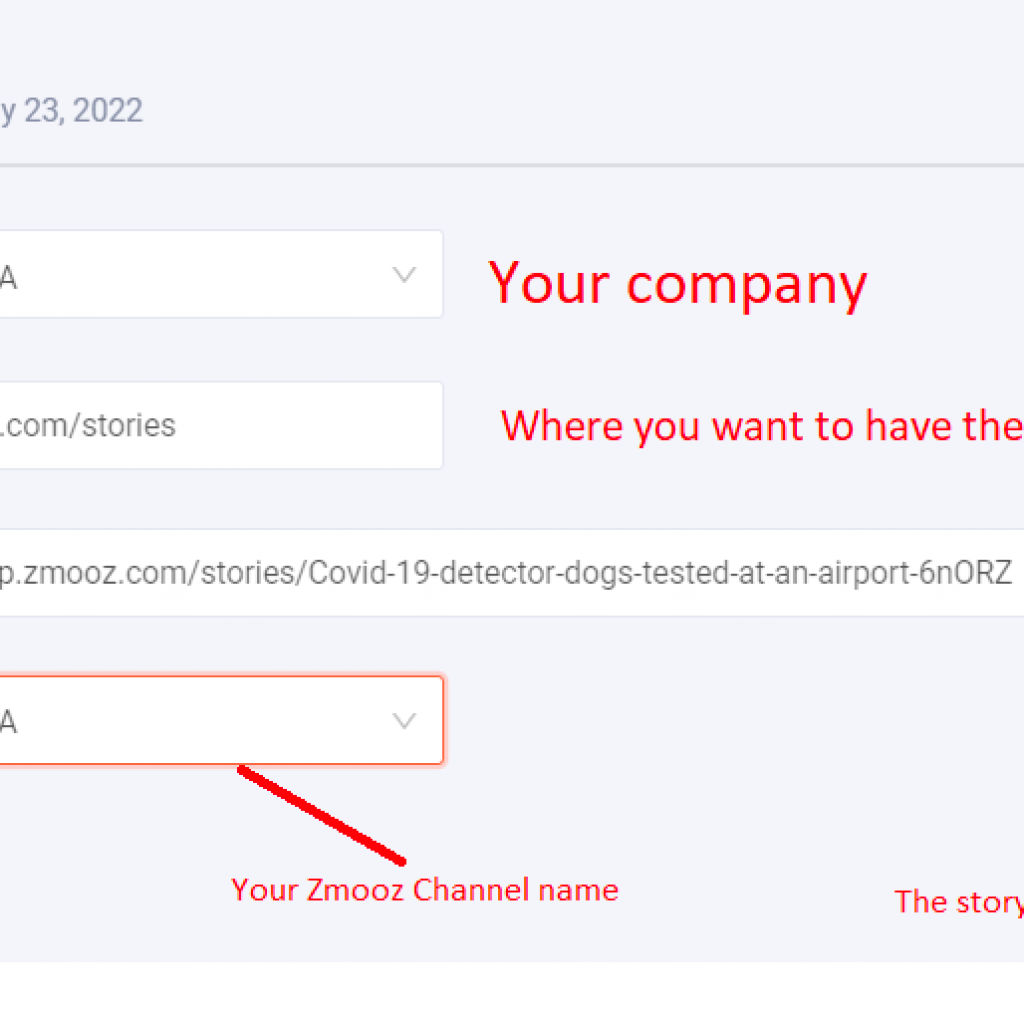Click the "Your Zmooz Channel name" label
Viewport: 1024px width, 1024px height.
pos(424,890)
